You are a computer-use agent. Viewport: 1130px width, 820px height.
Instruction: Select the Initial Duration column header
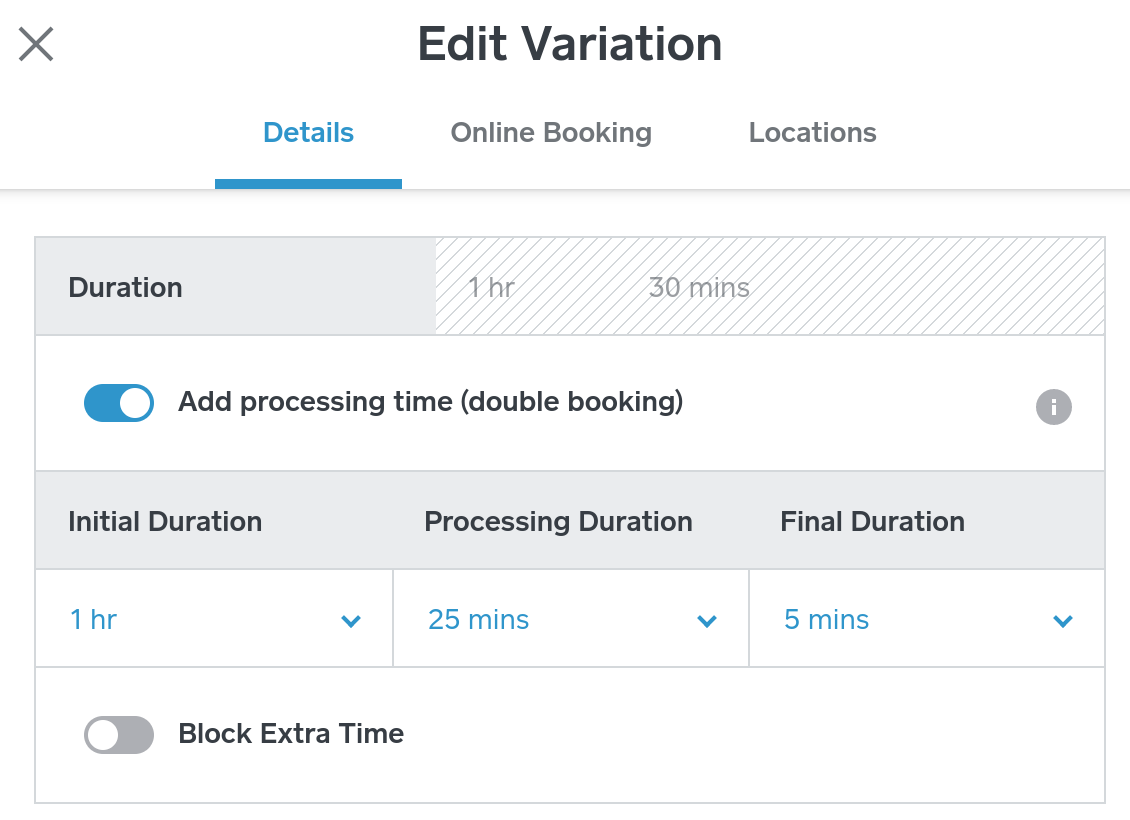tap(165, 522)
